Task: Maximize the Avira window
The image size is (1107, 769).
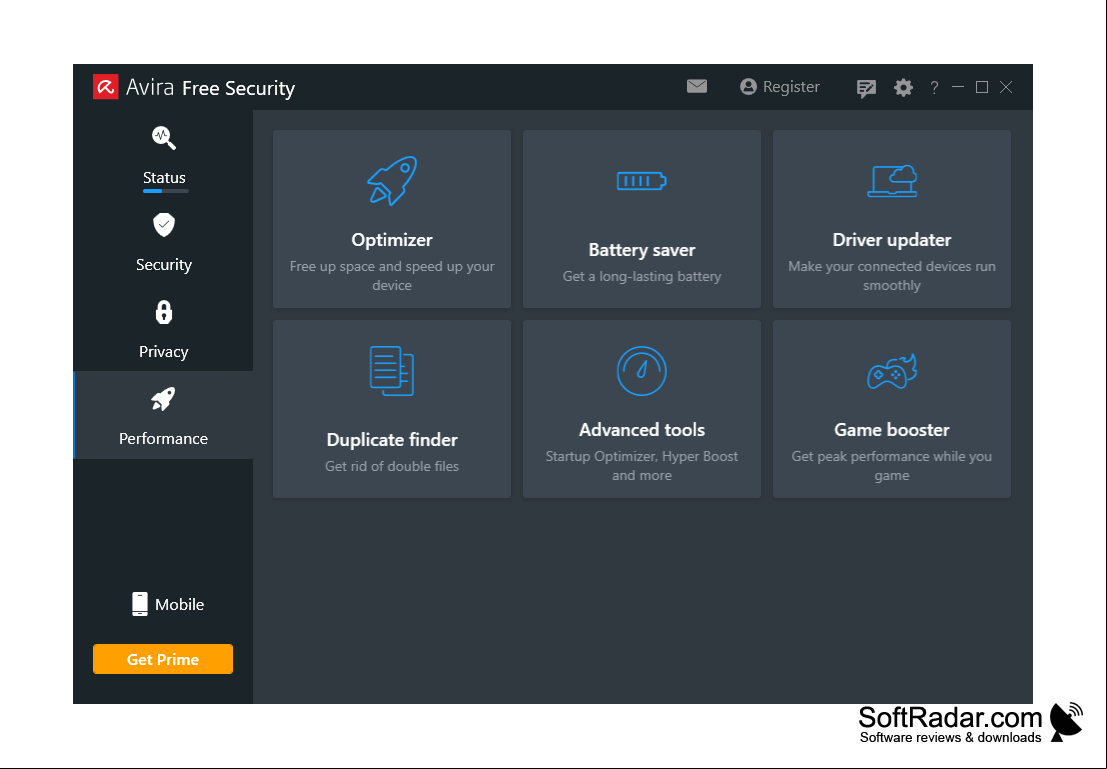Action: point(982,87)
